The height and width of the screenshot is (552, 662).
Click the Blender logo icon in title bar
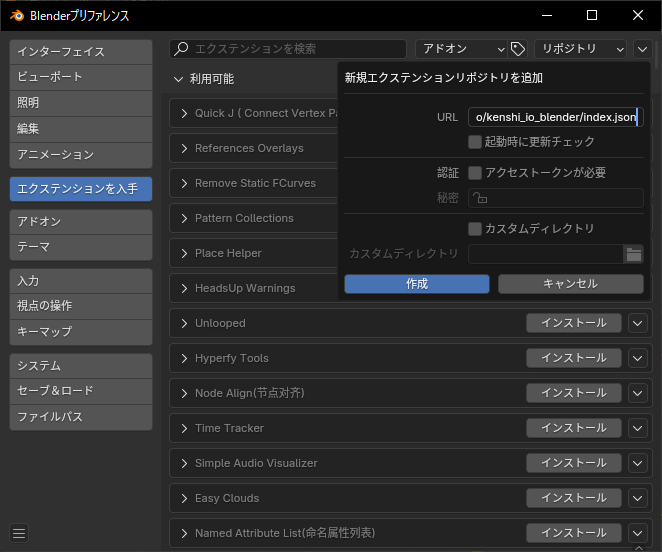(17, 16)
